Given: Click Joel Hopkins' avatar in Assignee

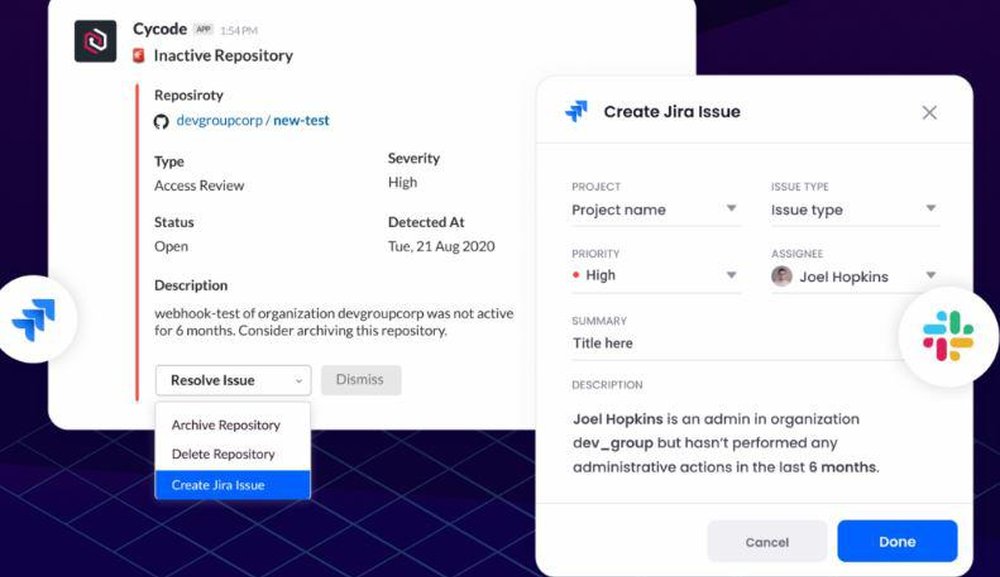Looking at the screenshot, I should coord(782,276).
